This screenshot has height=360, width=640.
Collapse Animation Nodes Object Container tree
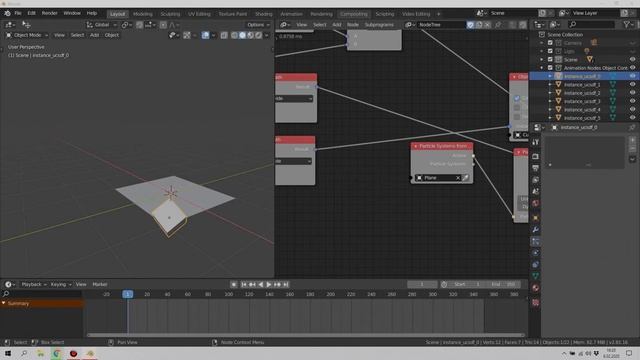[x=542, y=68]
